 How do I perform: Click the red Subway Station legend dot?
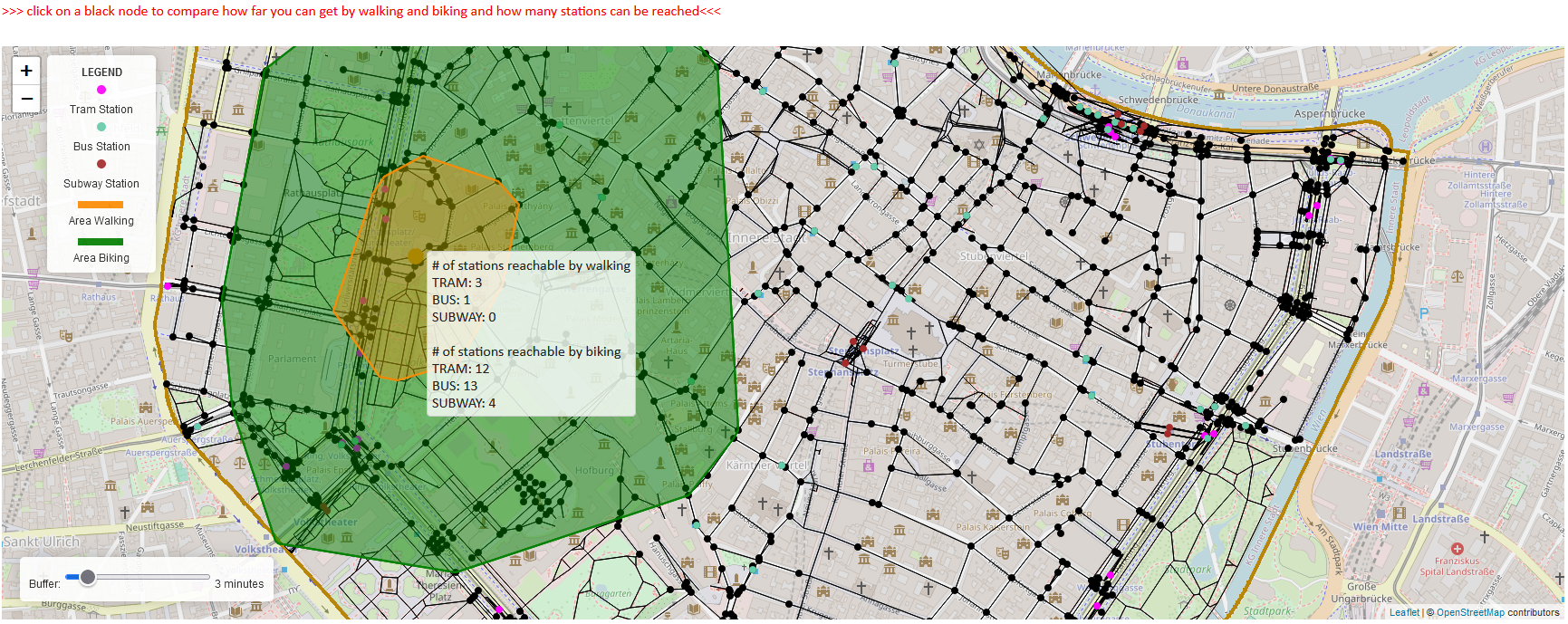click(101, 164)
